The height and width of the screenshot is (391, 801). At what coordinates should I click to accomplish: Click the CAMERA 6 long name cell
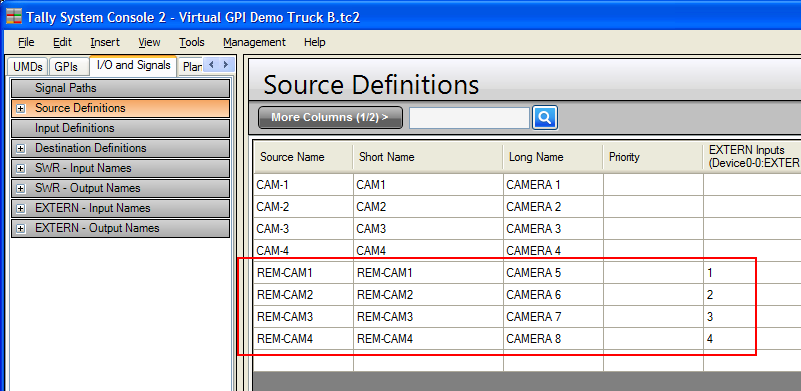point(553,295)
